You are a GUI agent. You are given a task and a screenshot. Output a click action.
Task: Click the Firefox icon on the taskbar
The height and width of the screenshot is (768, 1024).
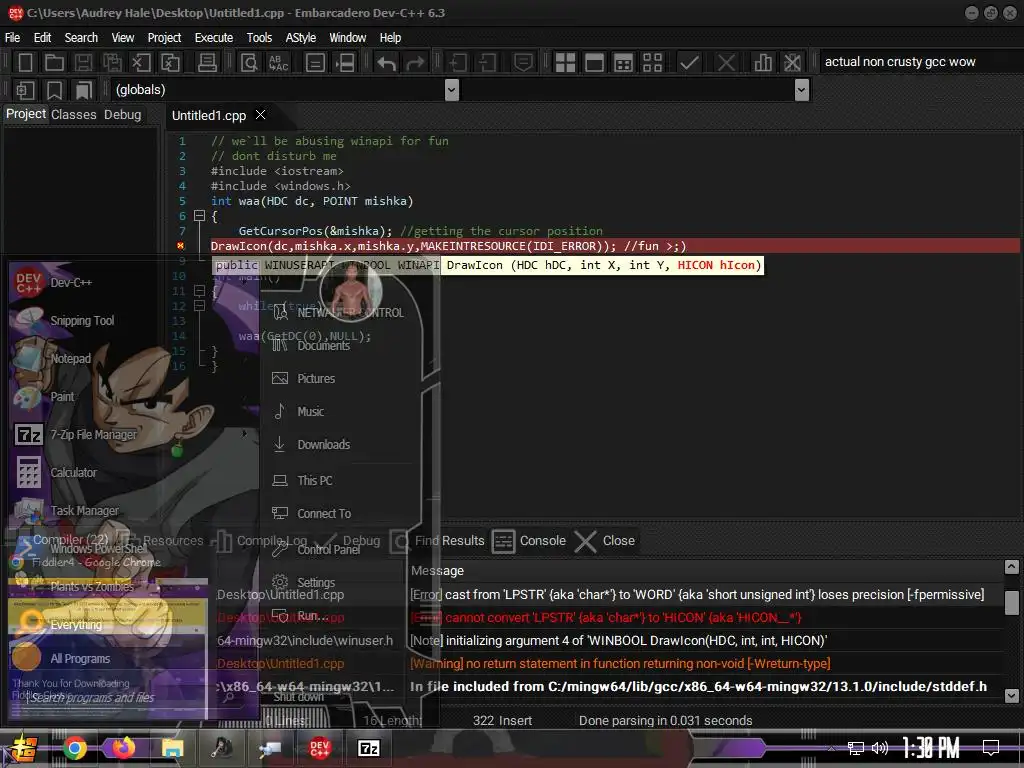tap(123, 748)
